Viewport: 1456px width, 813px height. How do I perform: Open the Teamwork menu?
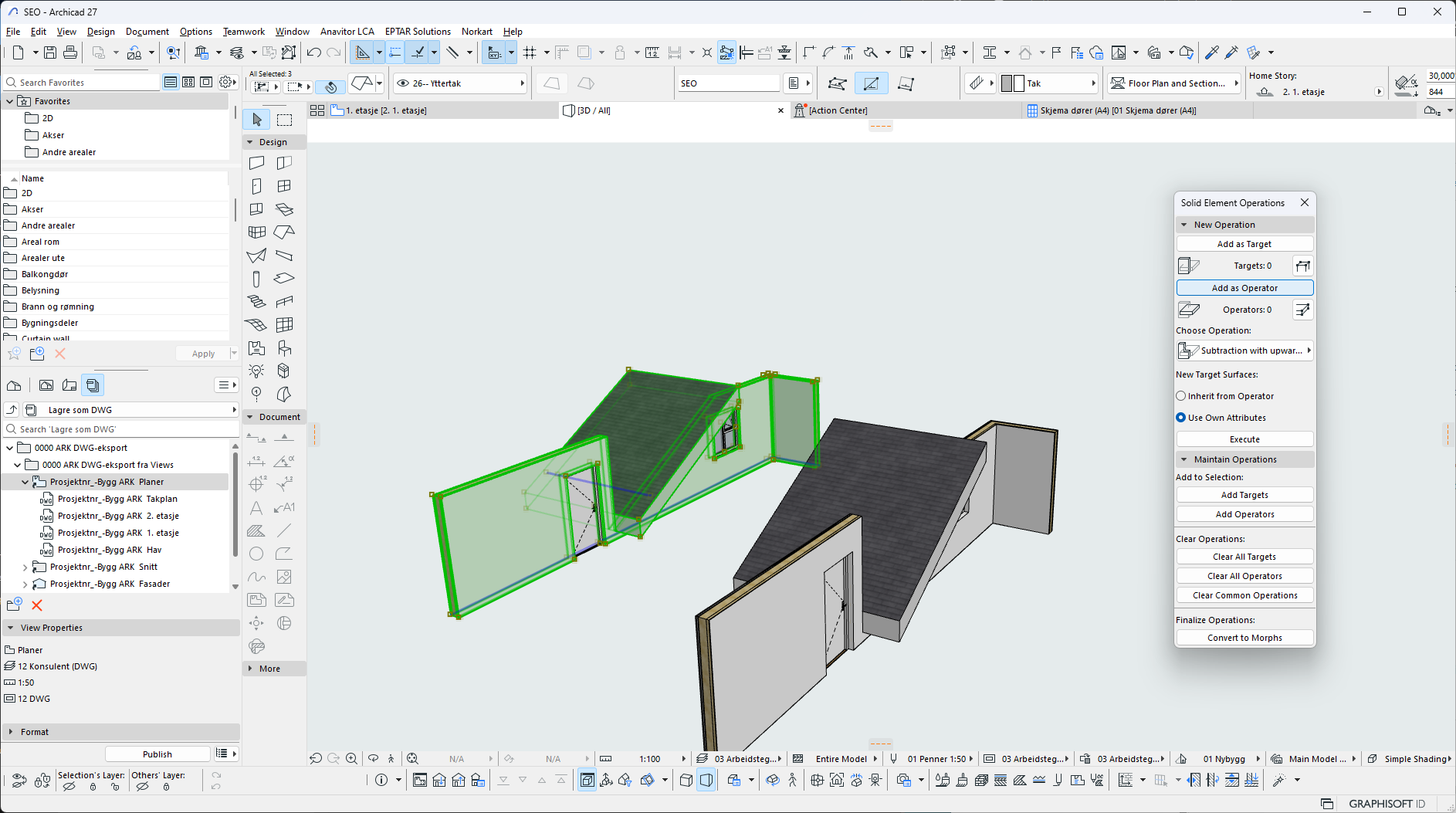243,32
